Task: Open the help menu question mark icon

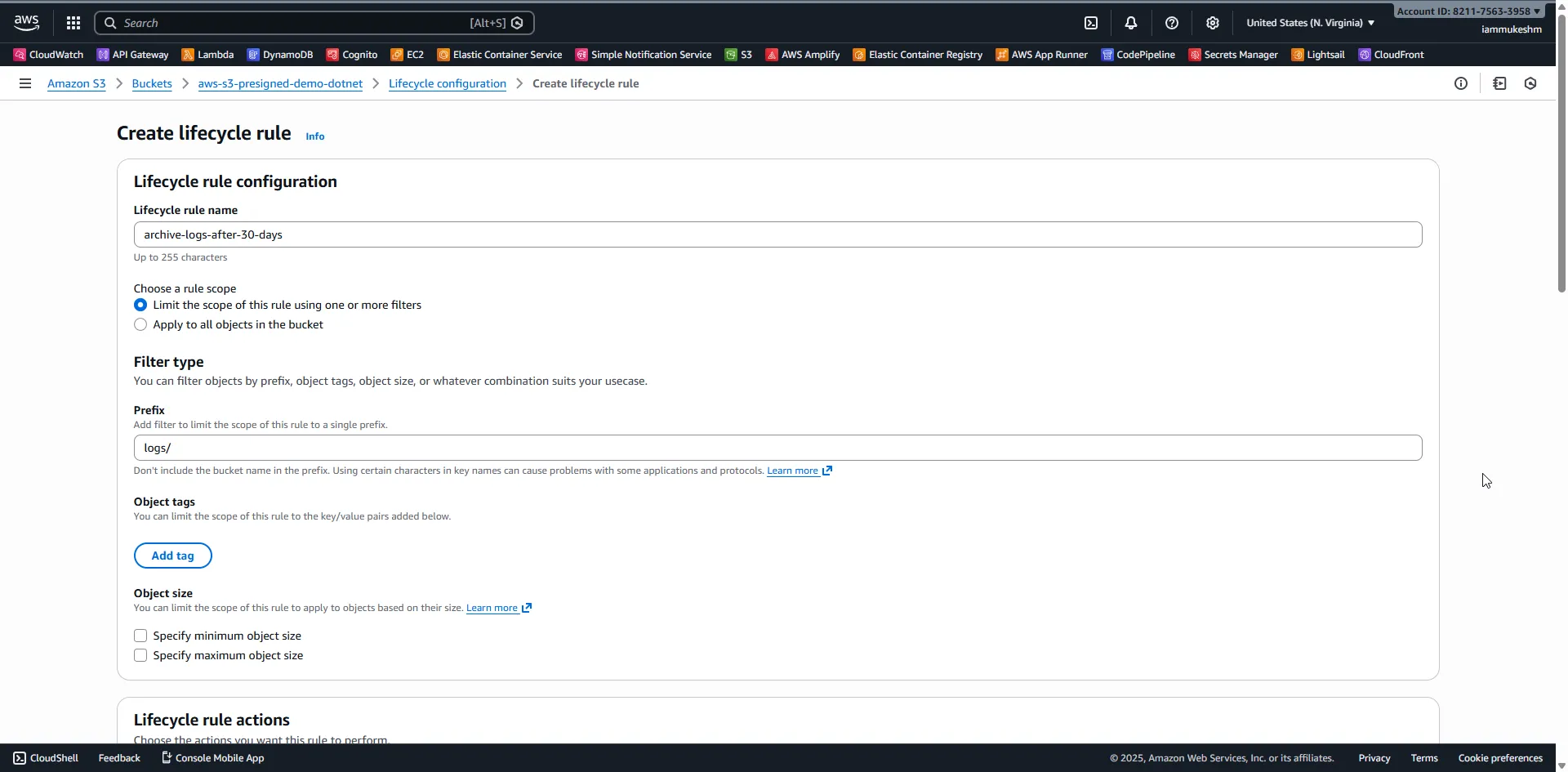Action: click(1172, 22)
